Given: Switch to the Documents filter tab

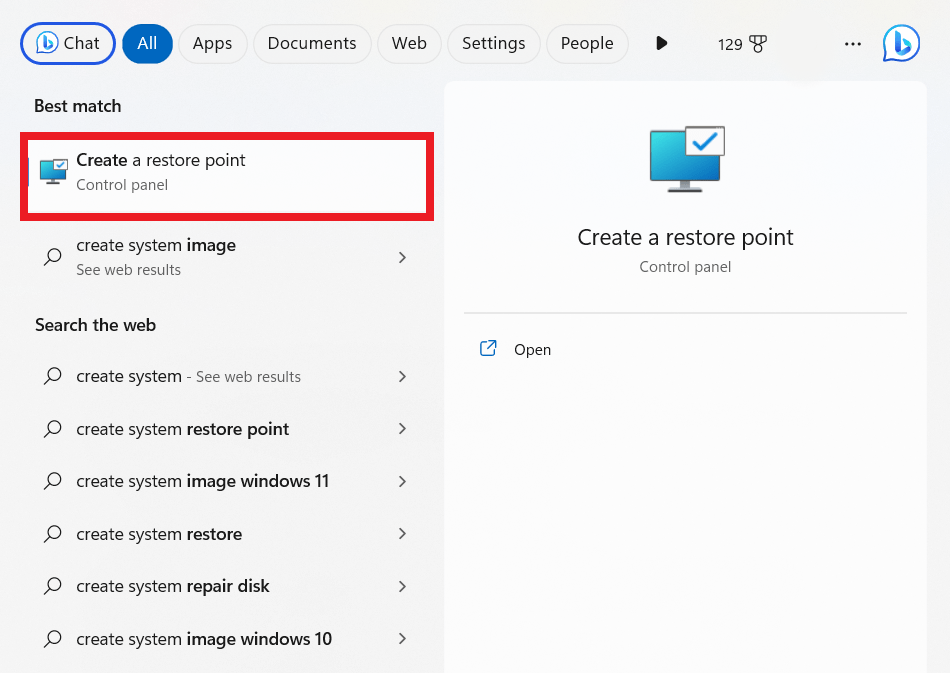Looking at the screenshot, I should pos(312,44).
